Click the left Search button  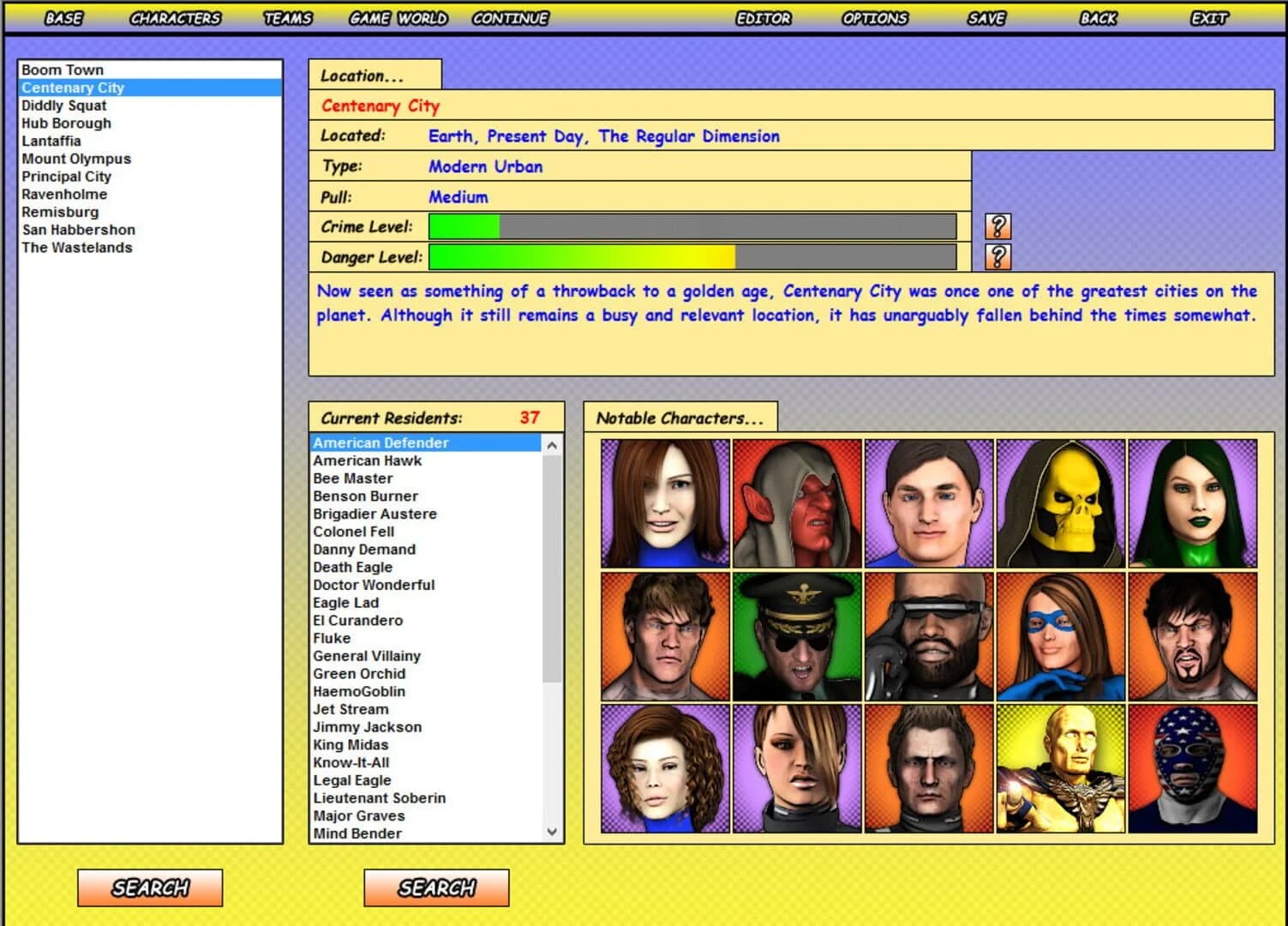point(150,887)
